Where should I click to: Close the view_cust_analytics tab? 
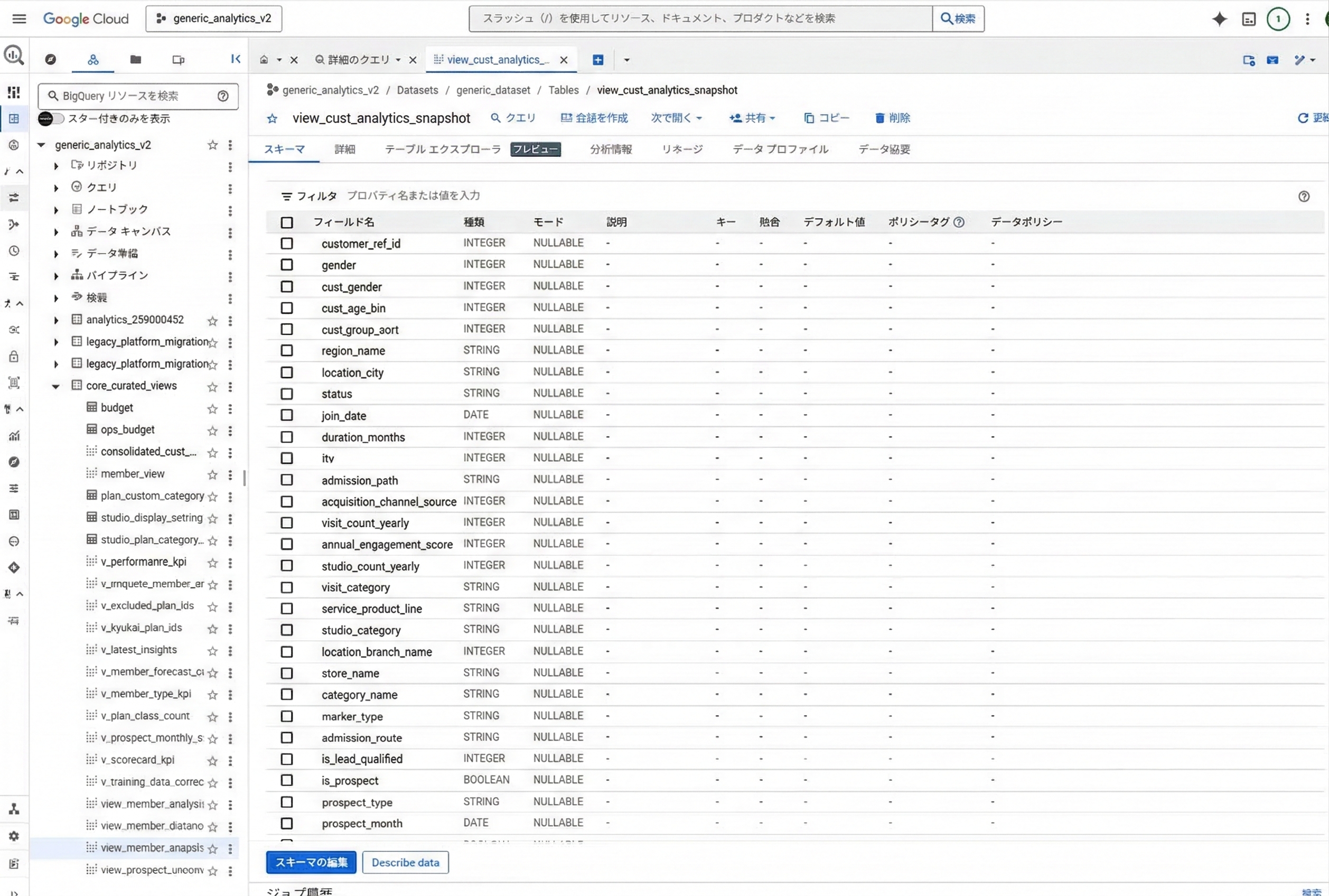click(564, 60)
